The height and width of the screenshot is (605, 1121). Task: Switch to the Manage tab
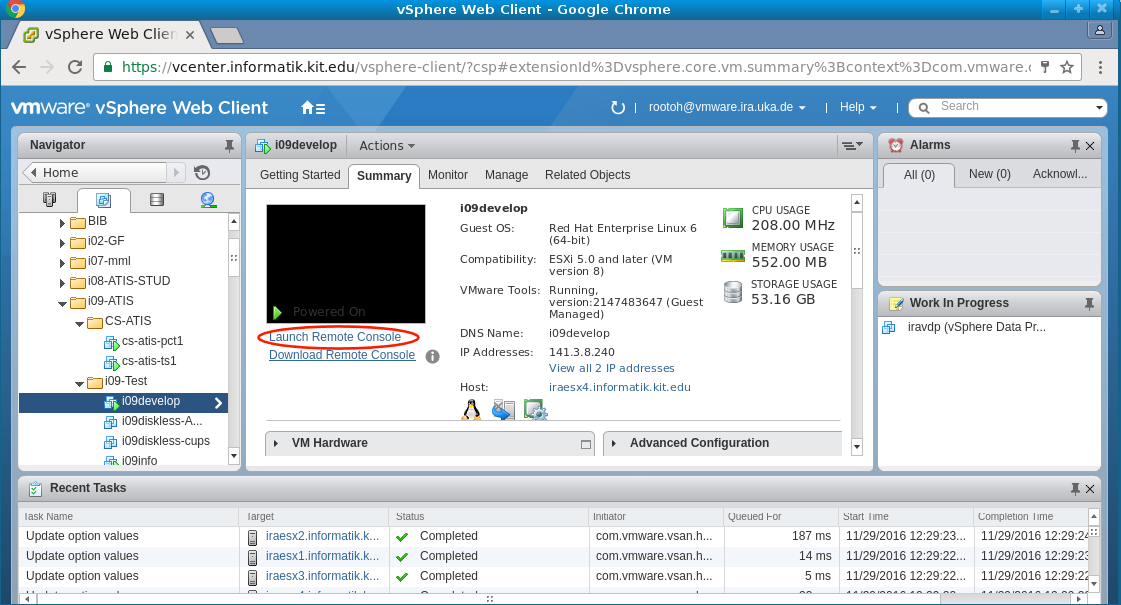pos(506,175)
